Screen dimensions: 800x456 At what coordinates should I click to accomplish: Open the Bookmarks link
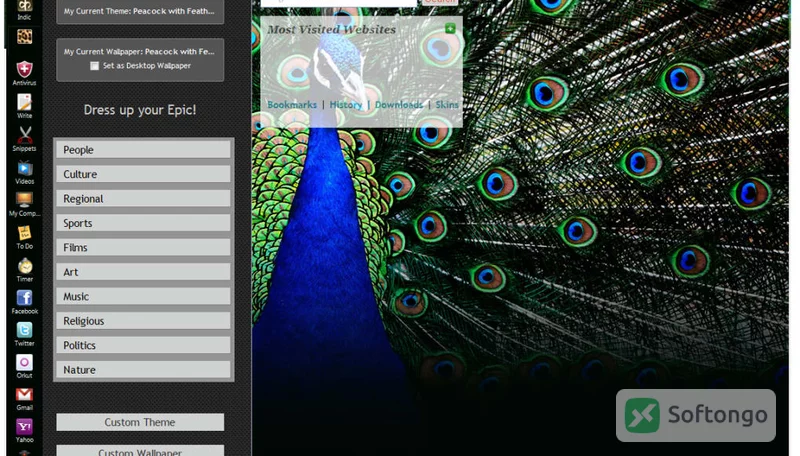292,105
